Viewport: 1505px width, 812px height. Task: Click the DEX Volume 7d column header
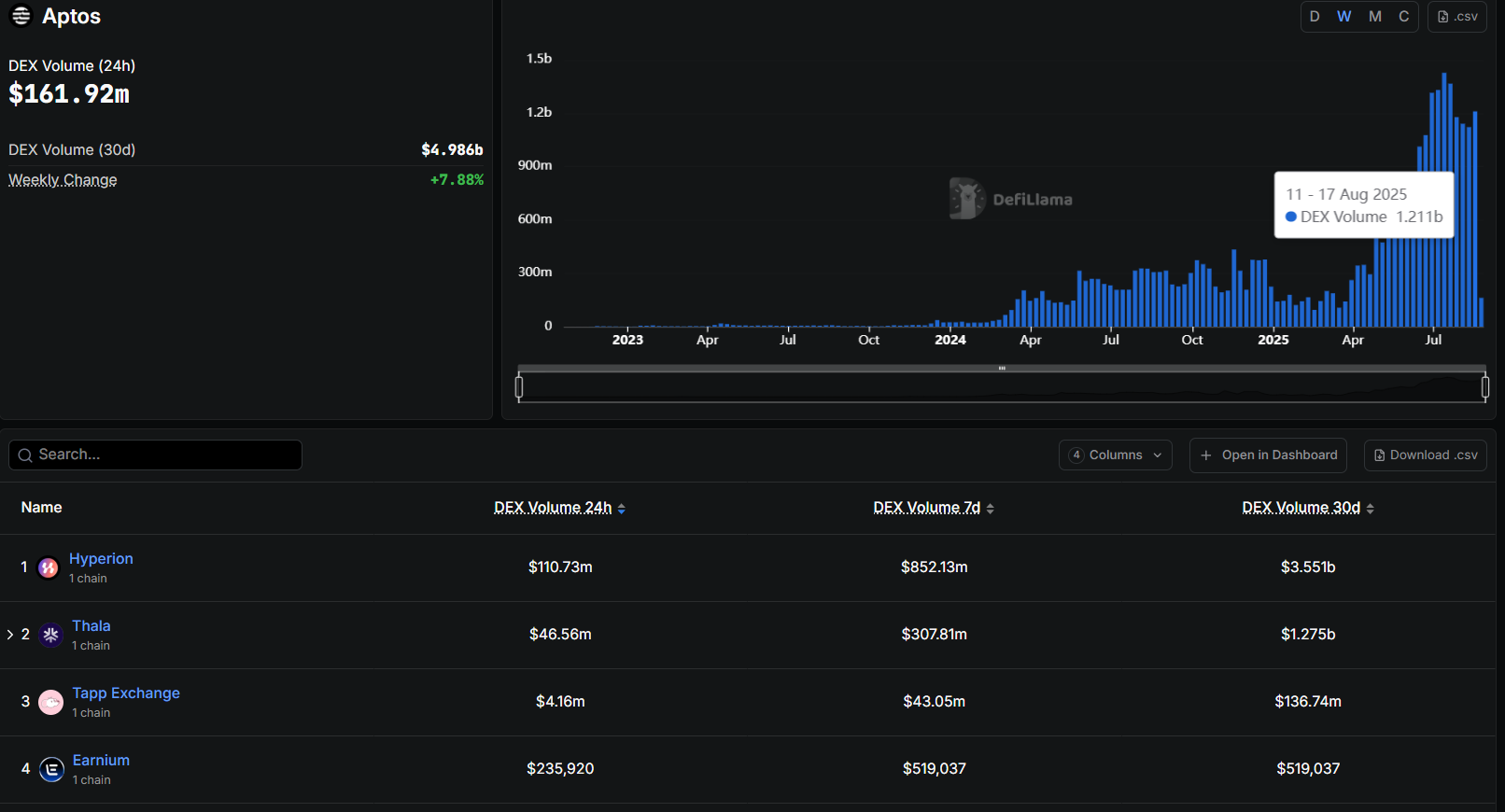[x=927, y=508]
